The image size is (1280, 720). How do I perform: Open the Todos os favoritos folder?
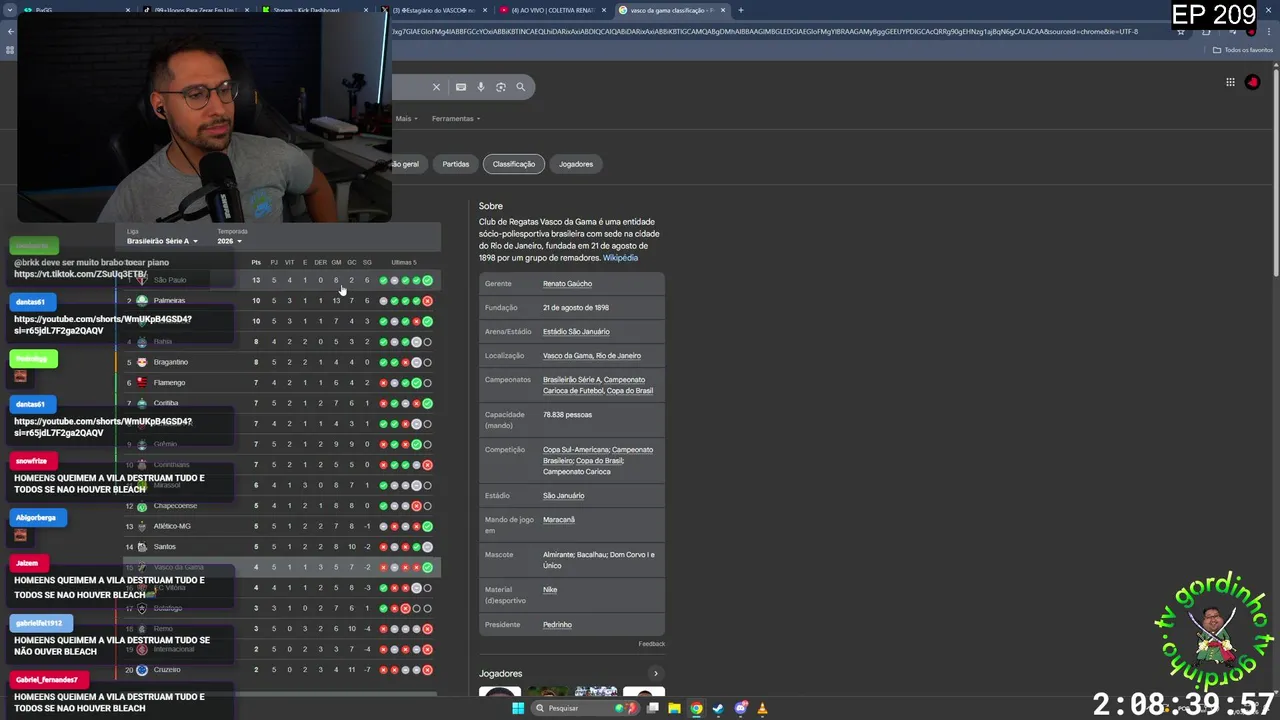[x=1243, y=50]
